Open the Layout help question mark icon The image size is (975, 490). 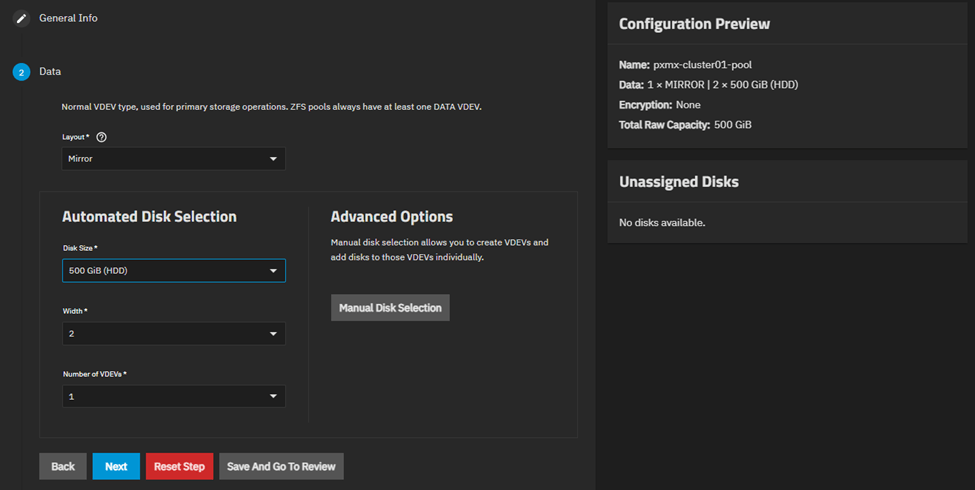(x=101, y=137)
